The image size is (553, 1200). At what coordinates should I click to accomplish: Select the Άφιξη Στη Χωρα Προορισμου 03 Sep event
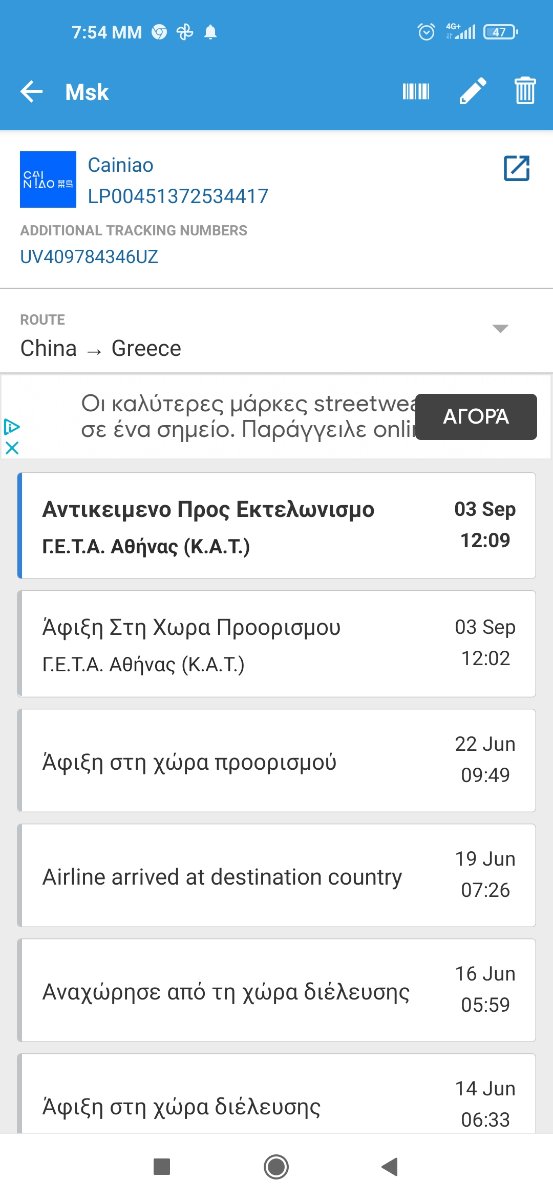[x=277, y=644]
